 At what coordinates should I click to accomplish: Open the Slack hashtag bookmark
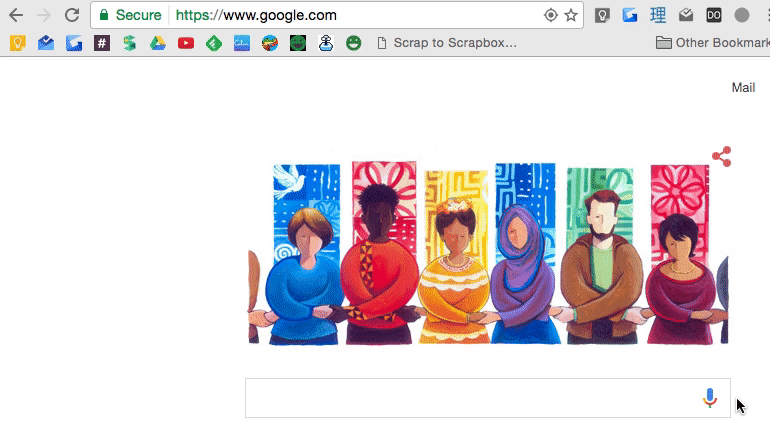coord(102,43)
